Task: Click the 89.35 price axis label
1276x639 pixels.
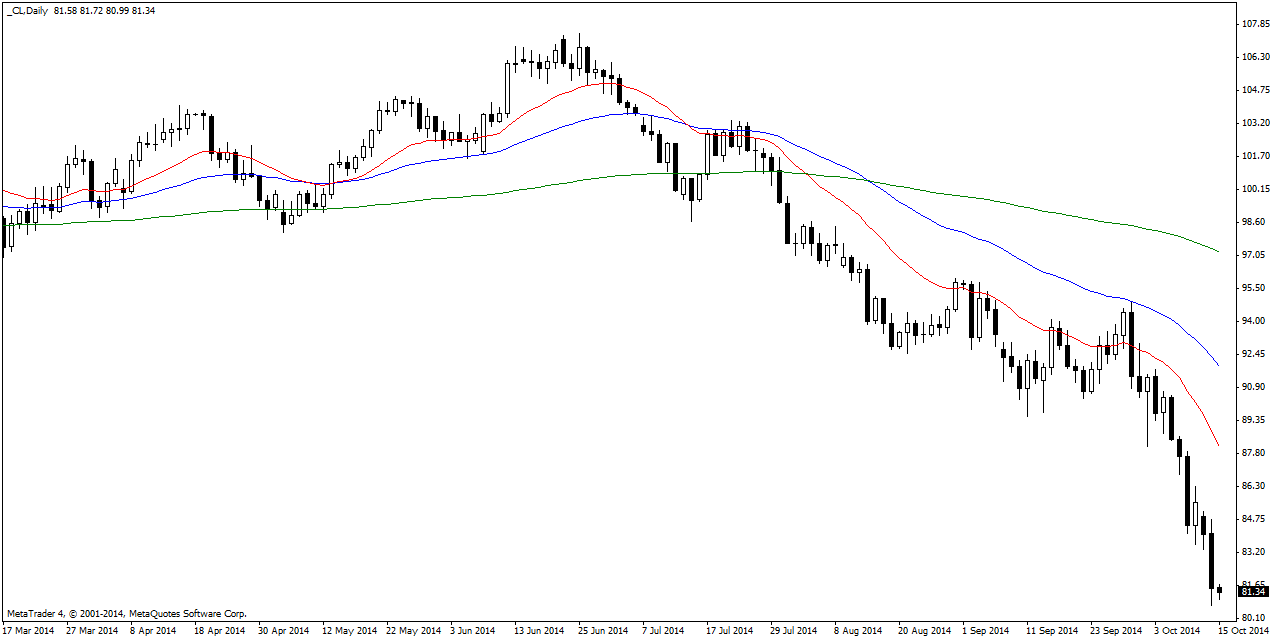Action: coord(1254,419)
